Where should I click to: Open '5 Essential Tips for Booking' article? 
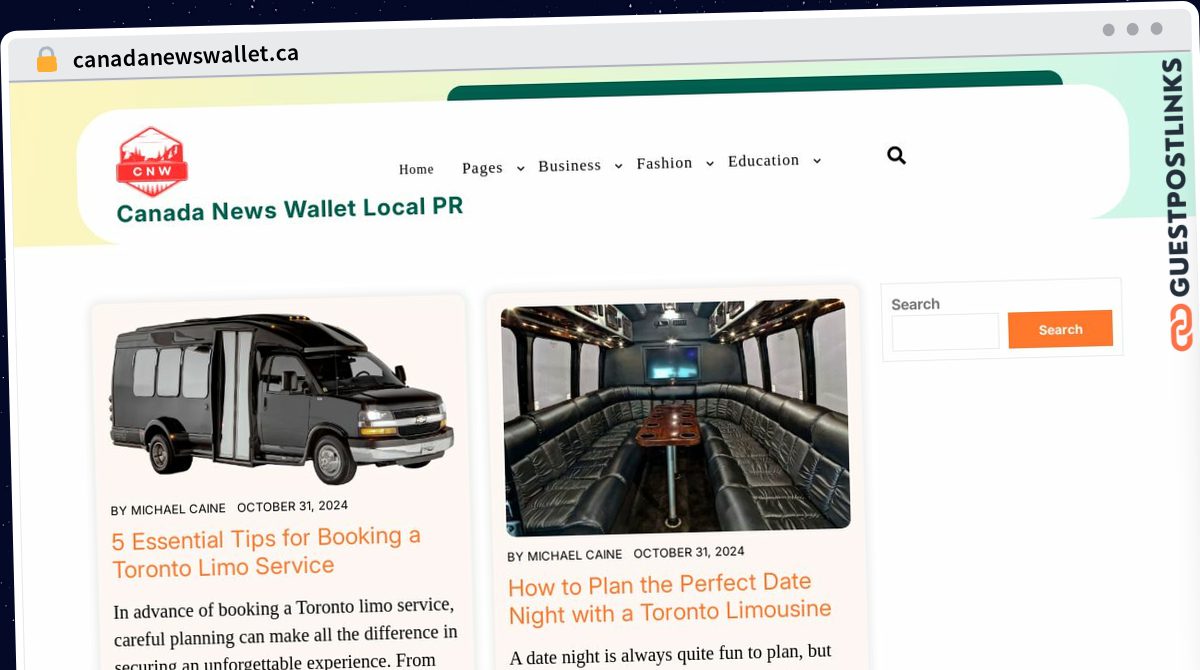tap(266, 552)
